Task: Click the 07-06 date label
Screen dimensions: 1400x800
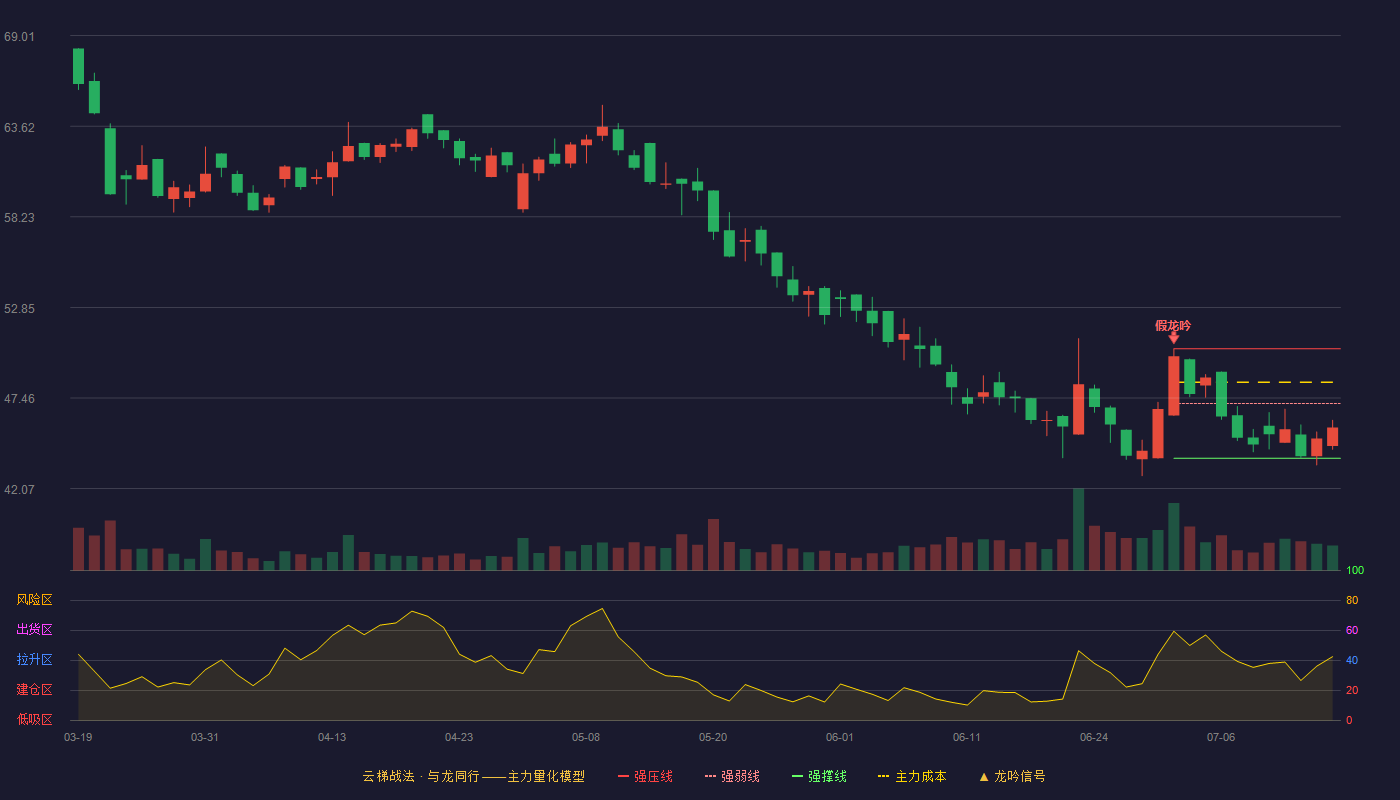Action: coord(1221,737)
